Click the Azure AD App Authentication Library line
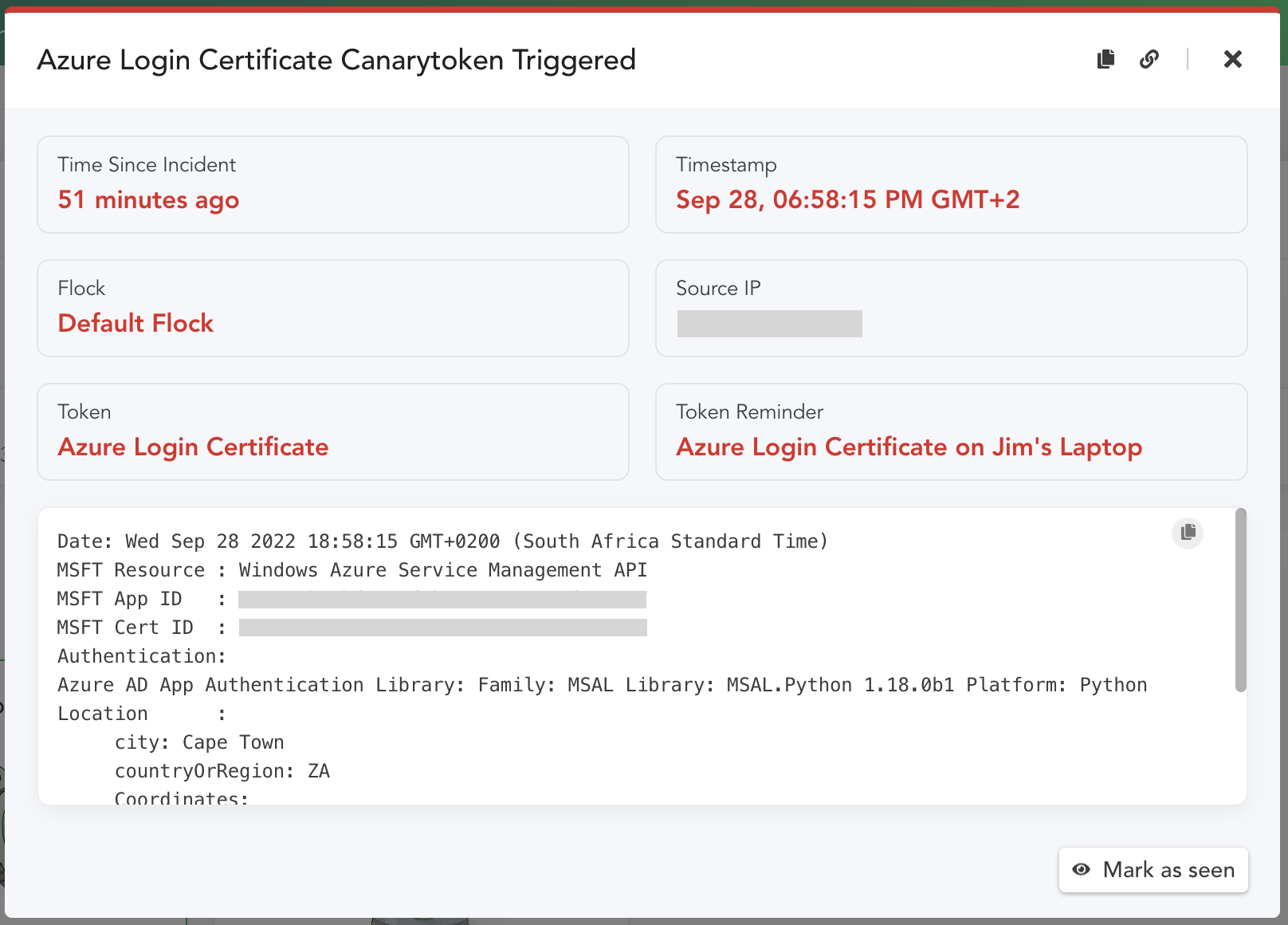Image resolution: width=1288 pixels, height=925 pixels. click(602, 685)
